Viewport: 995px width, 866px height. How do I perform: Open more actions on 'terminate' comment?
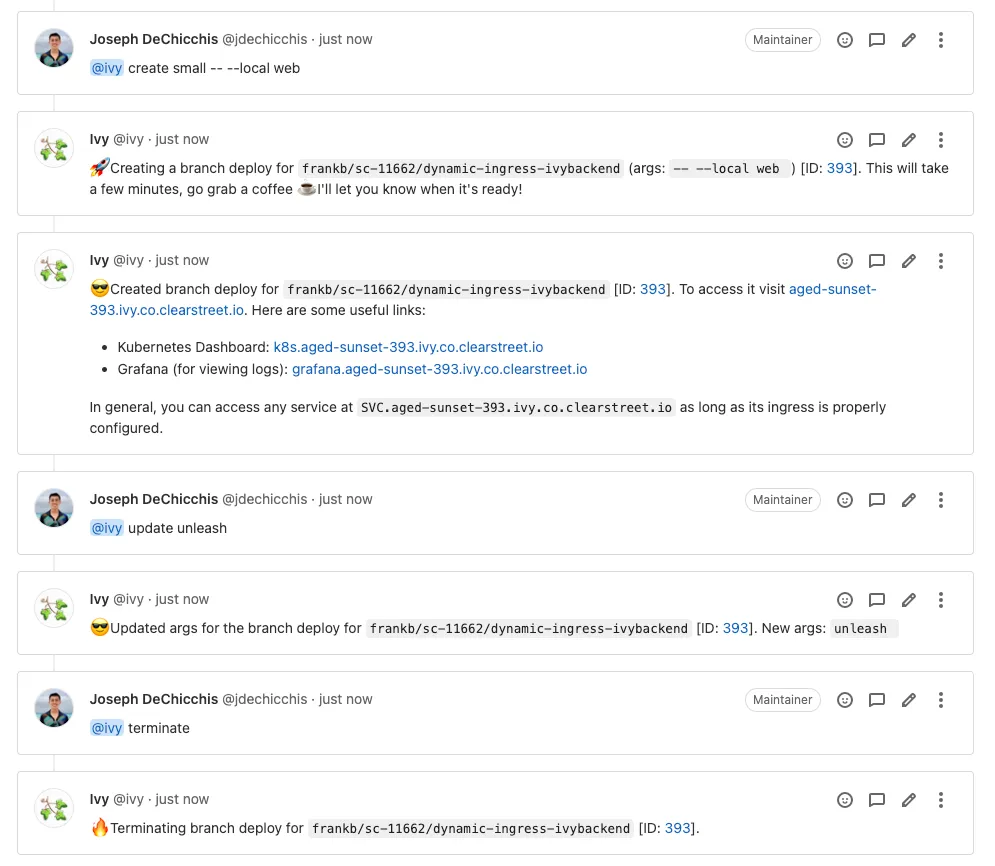coord(941,700)
